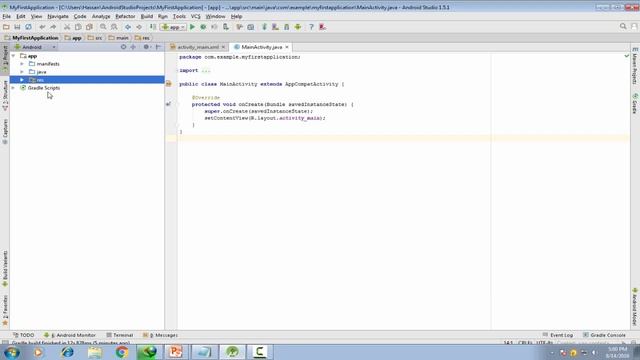This screenshot has width=640, height=360.
Task: Open the File menu
Action: click(x=7, y=16)
